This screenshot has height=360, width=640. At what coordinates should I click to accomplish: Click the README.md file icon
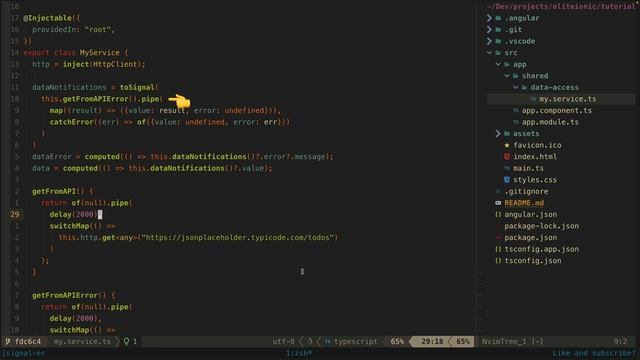498,202
